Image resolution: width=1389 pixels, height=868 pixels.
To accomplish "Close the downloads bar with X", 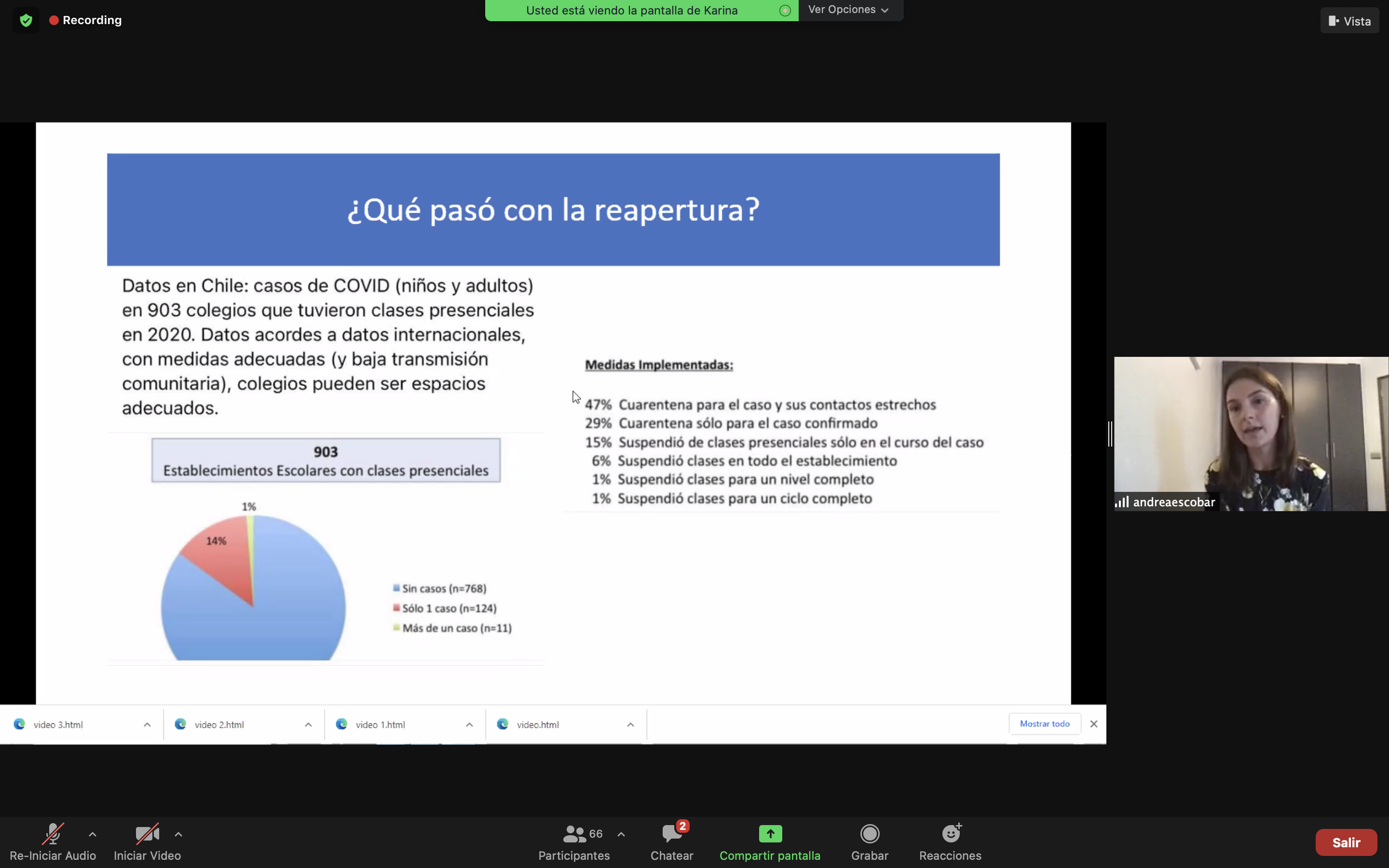I will tap(1093, 724).
